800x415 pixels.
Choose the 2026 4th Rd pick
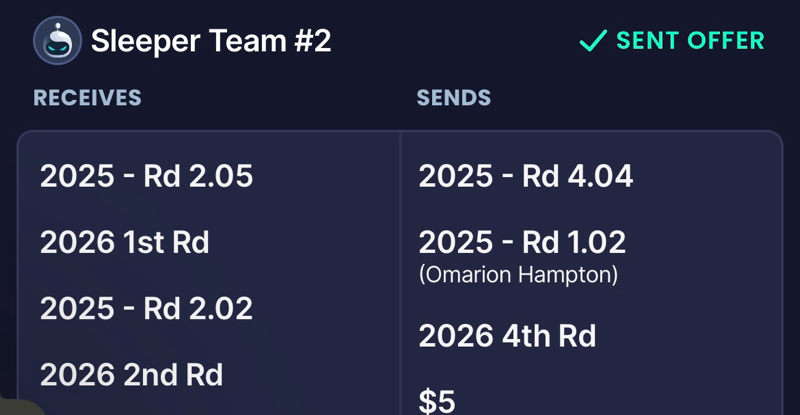(507, 336)
